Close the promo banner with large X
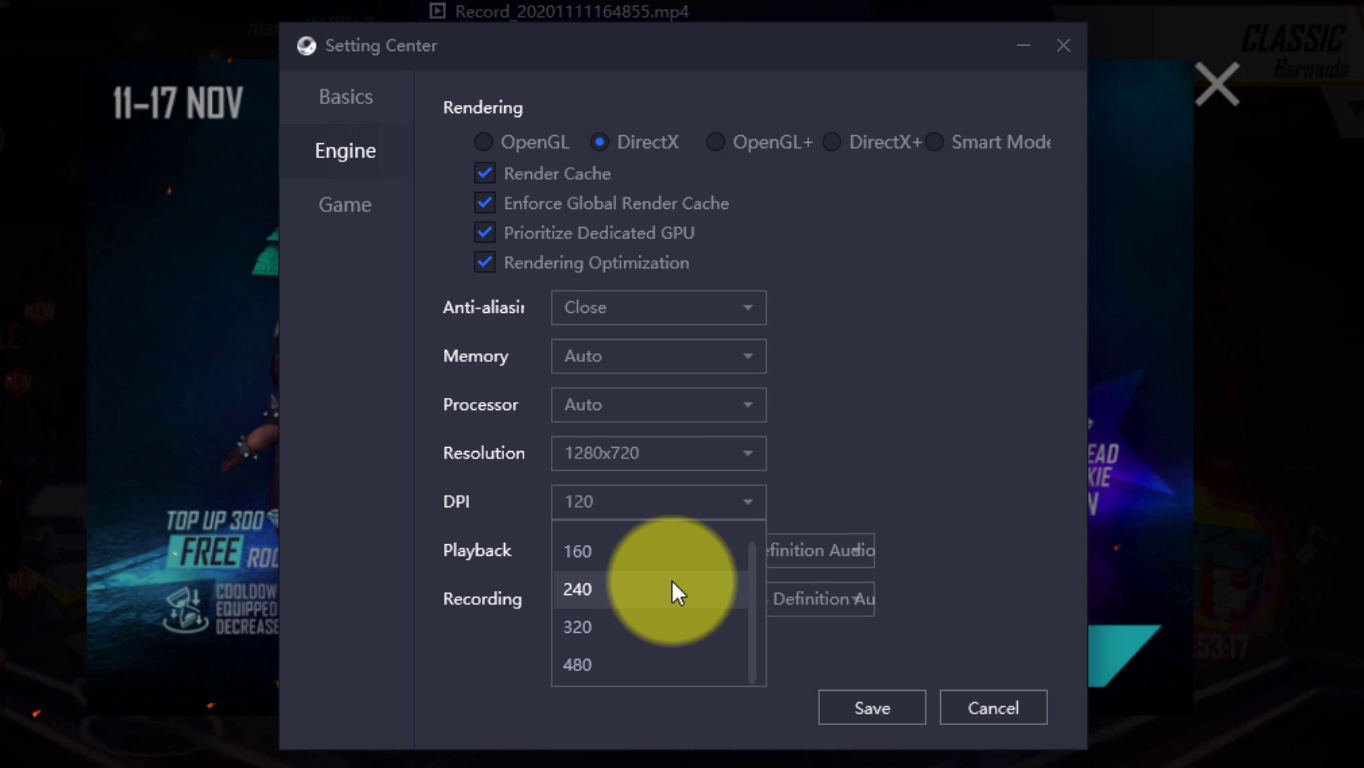Image resolution: width=1364 pixels, height=768 pixels. click(x=1216, y=84)
